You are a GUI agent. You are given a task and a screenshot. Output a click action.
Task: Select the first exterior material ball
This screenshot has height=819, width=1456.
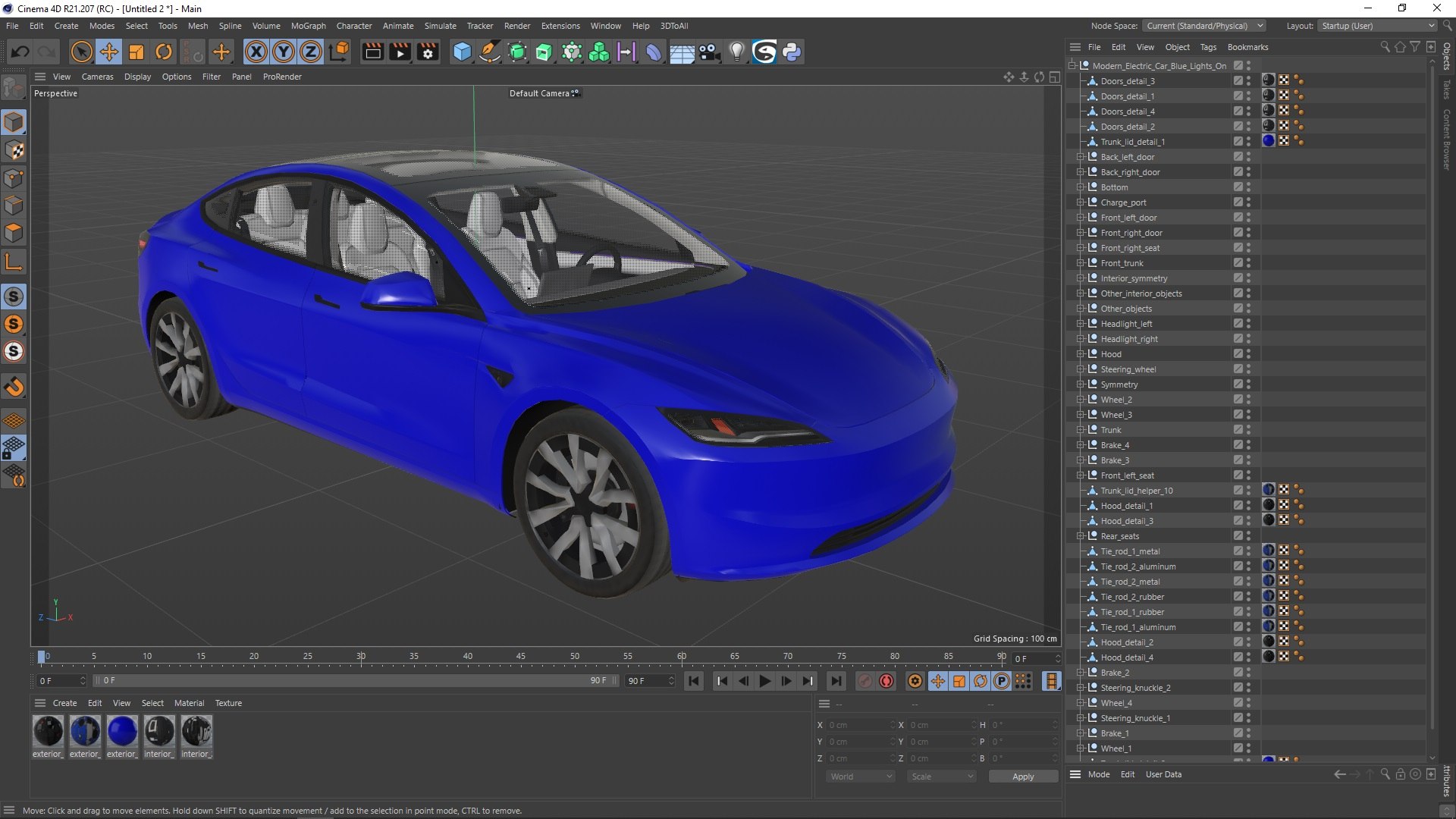tap(48, 731)
